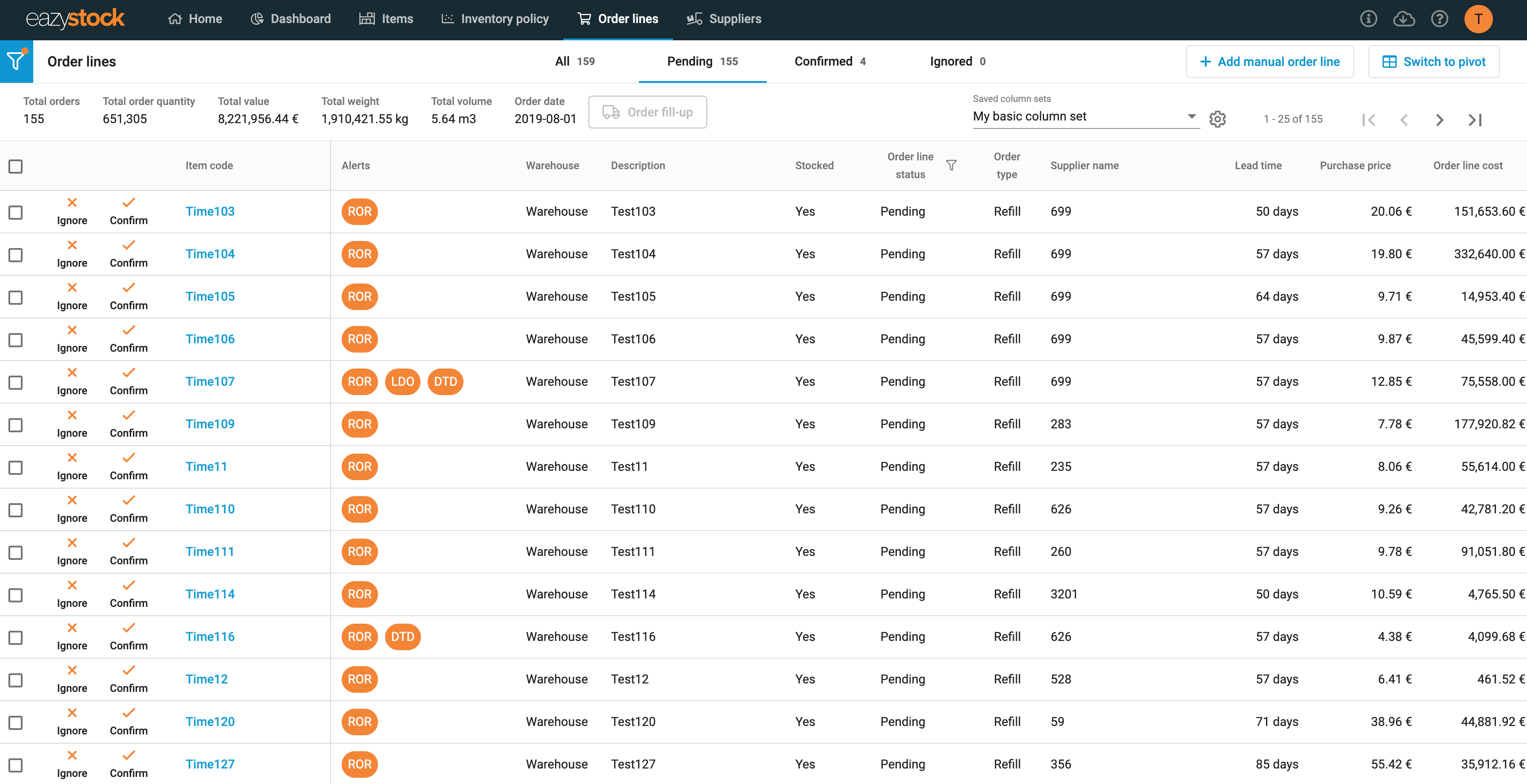Click the cloud download icon
Screen dimensions: 1527x784
pos(1403,19)
